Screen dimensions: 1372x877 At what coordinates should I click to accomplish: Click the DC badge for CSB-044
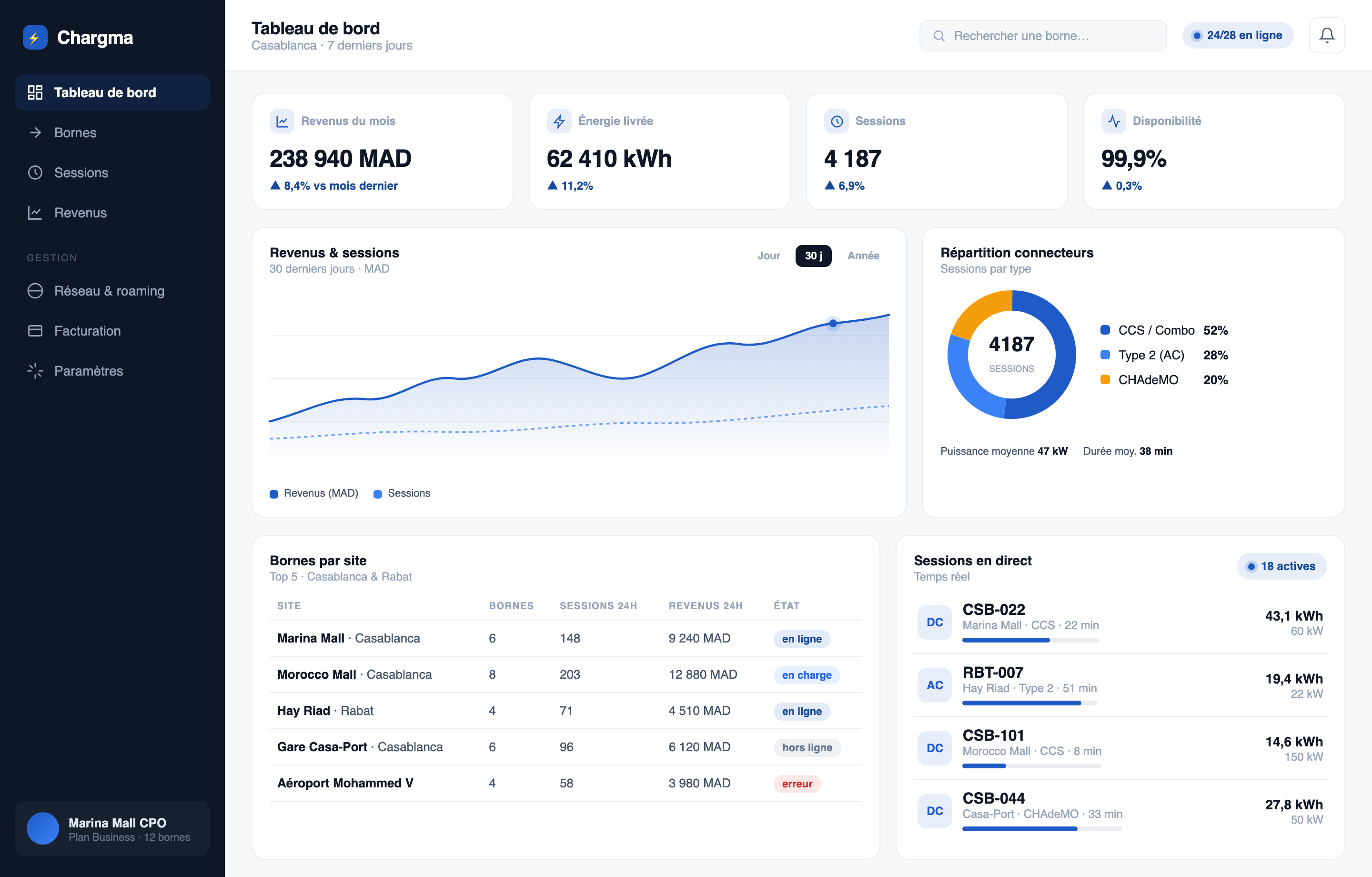point(934,811)
